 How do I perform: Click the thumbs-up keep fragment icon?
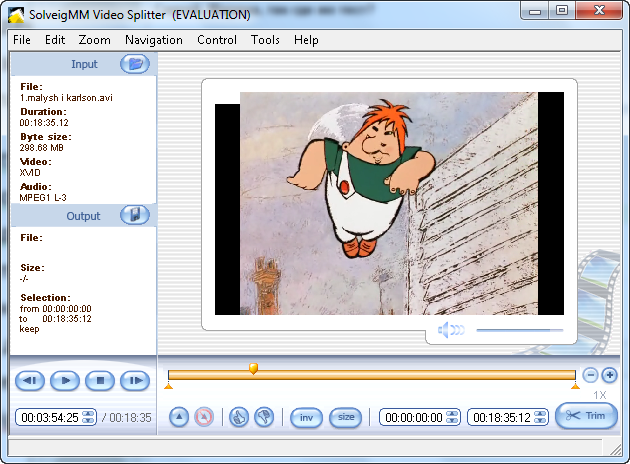[239, 417]
